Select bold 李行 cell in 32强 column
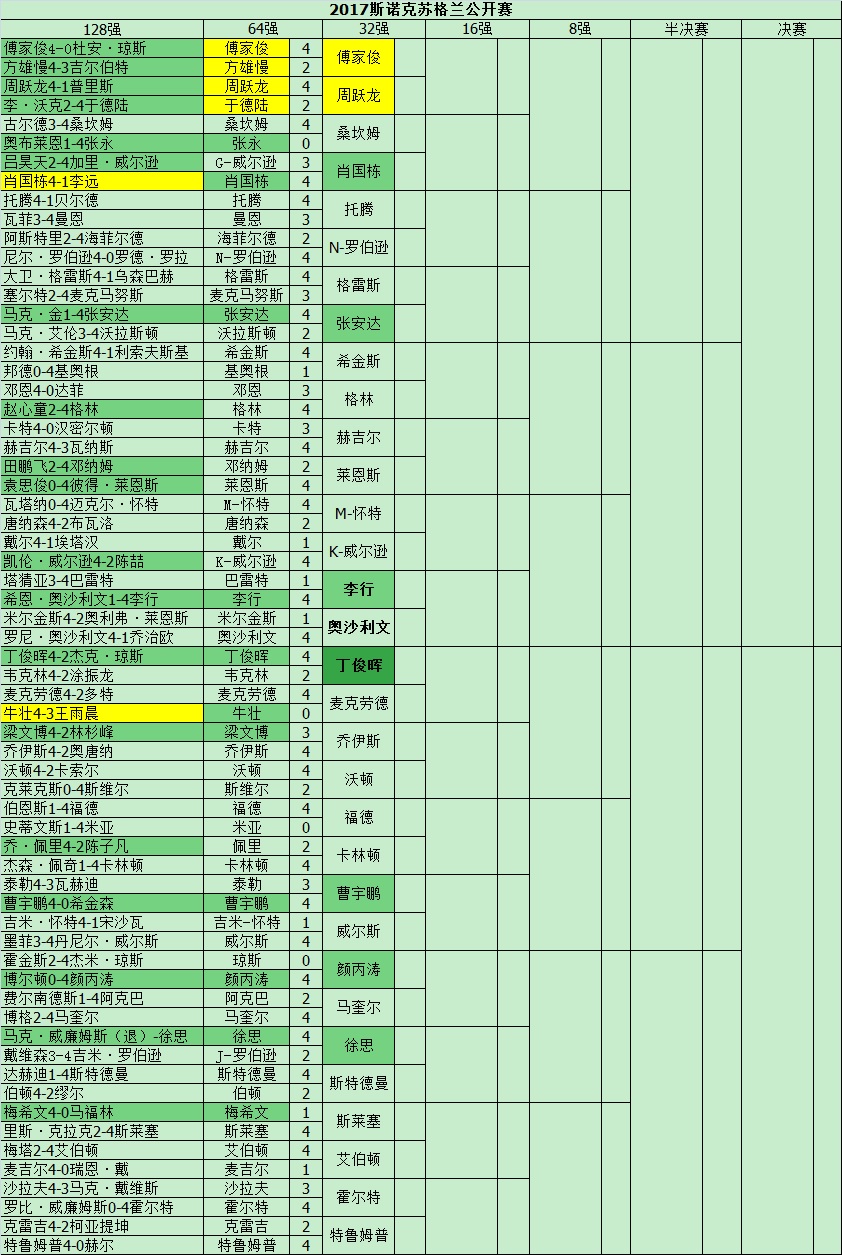The width and height of the screenshot is (842, 1255). 359,590
